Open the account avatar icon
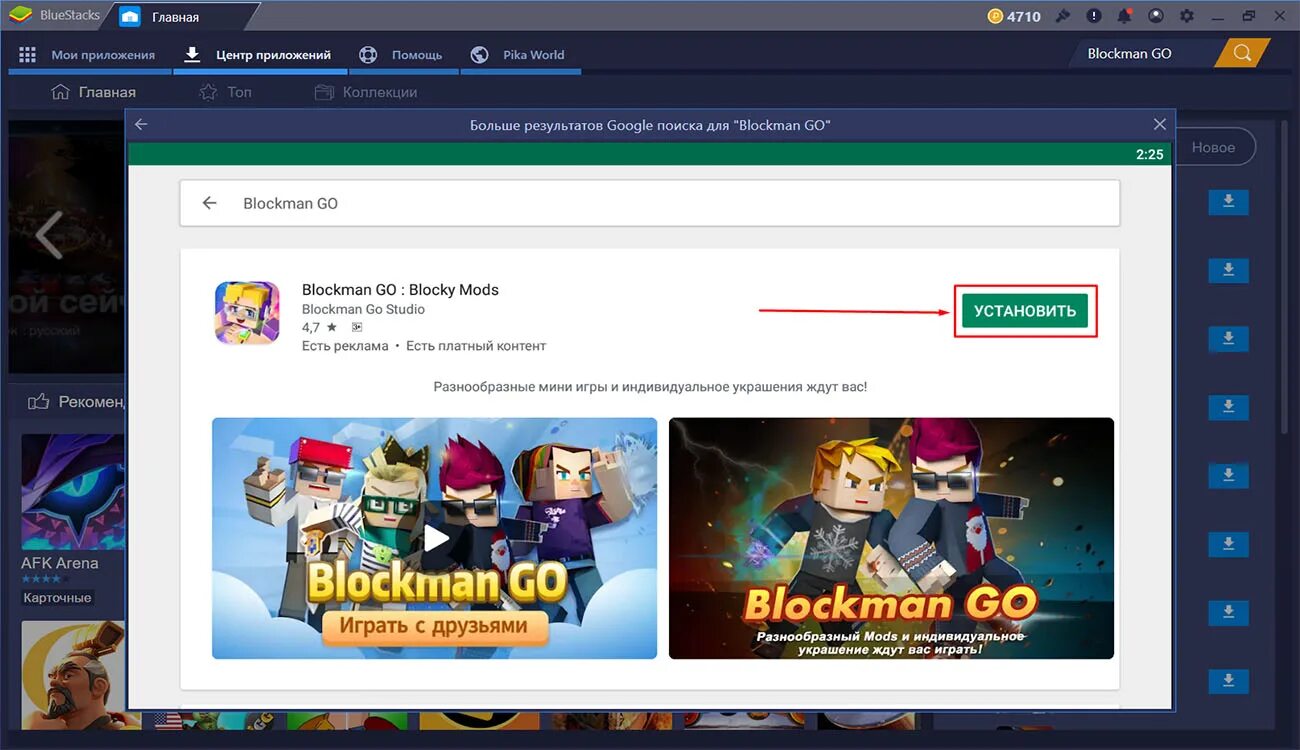 click(1156, 16)
